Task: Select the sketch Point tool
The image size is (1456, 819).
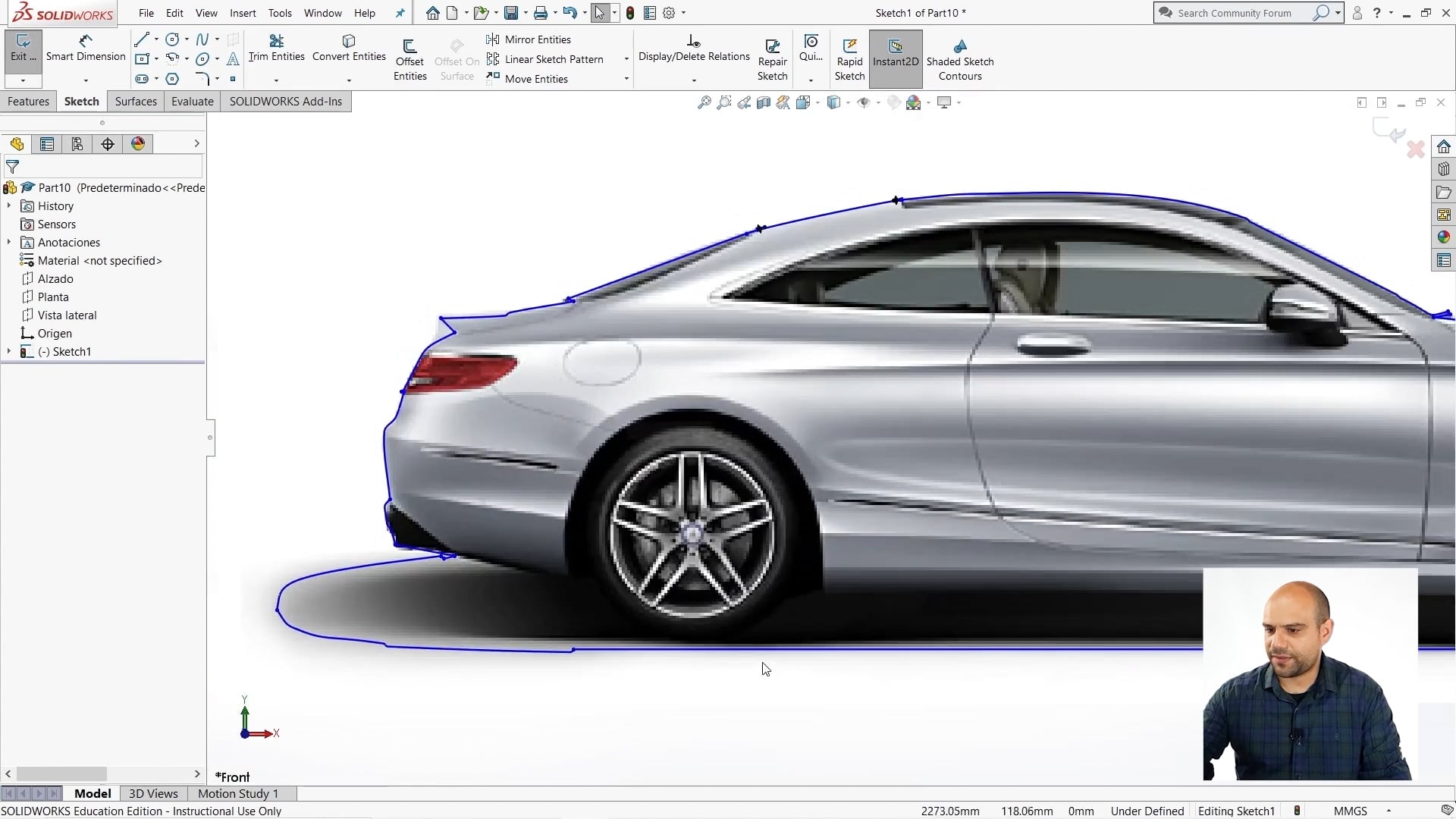Action: [233, 79]
